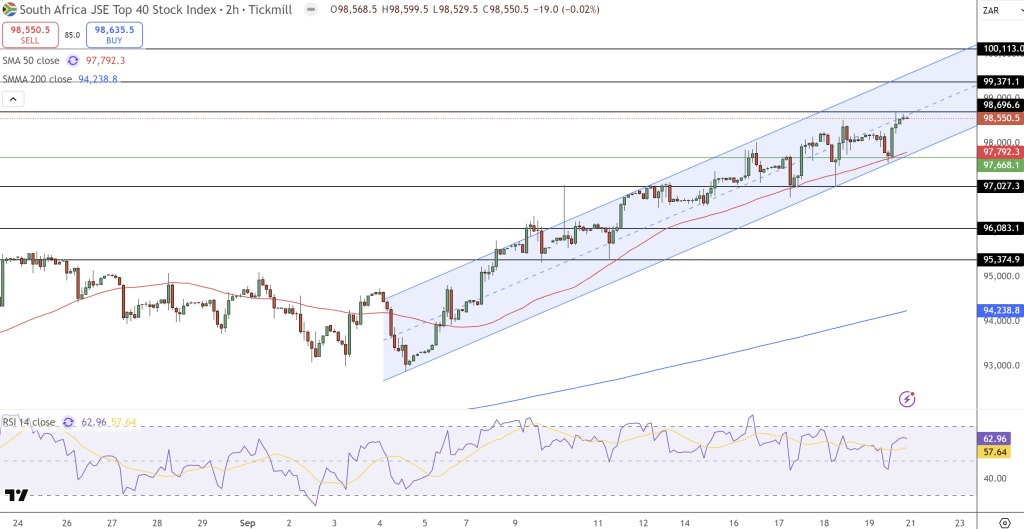Screen dimensions: 1024x529
Task: Select the SMMA 200 close legend label
Action: tap(37, 79)
